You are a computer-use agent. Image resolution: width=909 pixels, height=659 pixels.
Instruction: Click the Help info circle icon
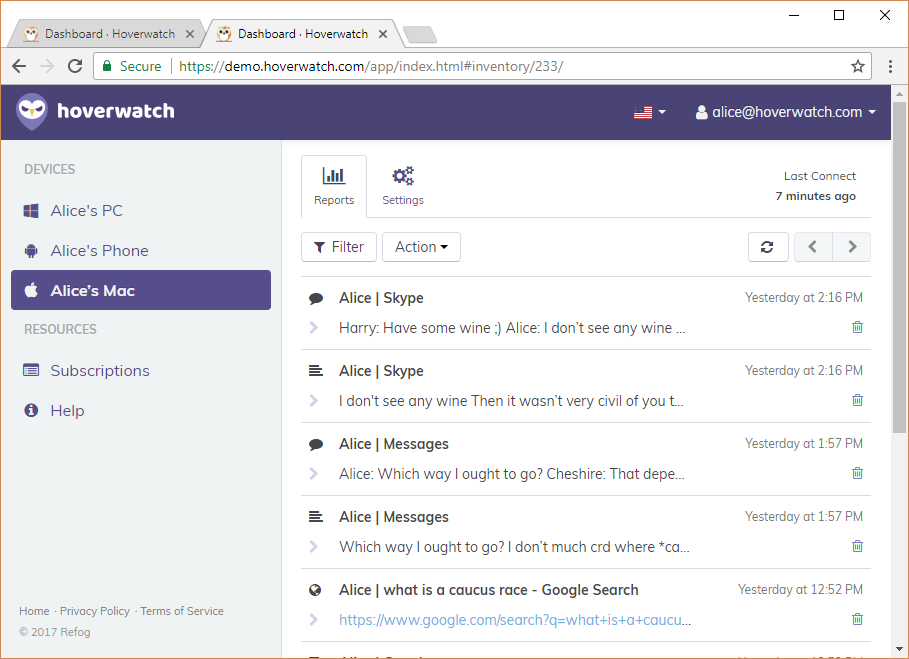[x=31, y=410]
